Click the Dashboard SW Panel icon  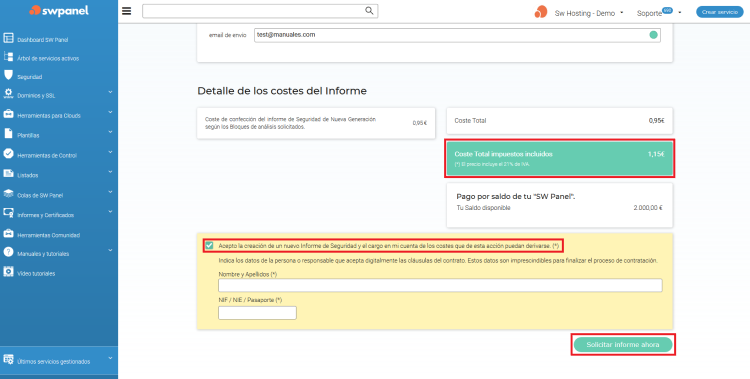point(8,38)
